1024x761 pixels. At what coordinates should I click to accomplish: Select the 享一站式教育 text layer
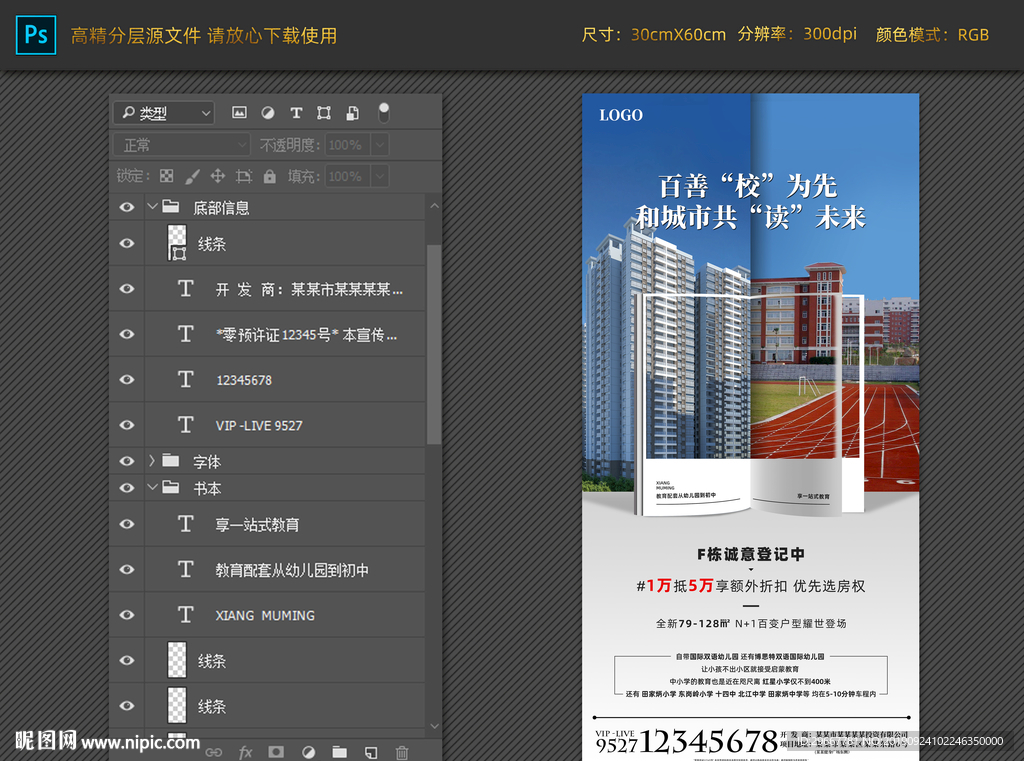coord(257,524)
